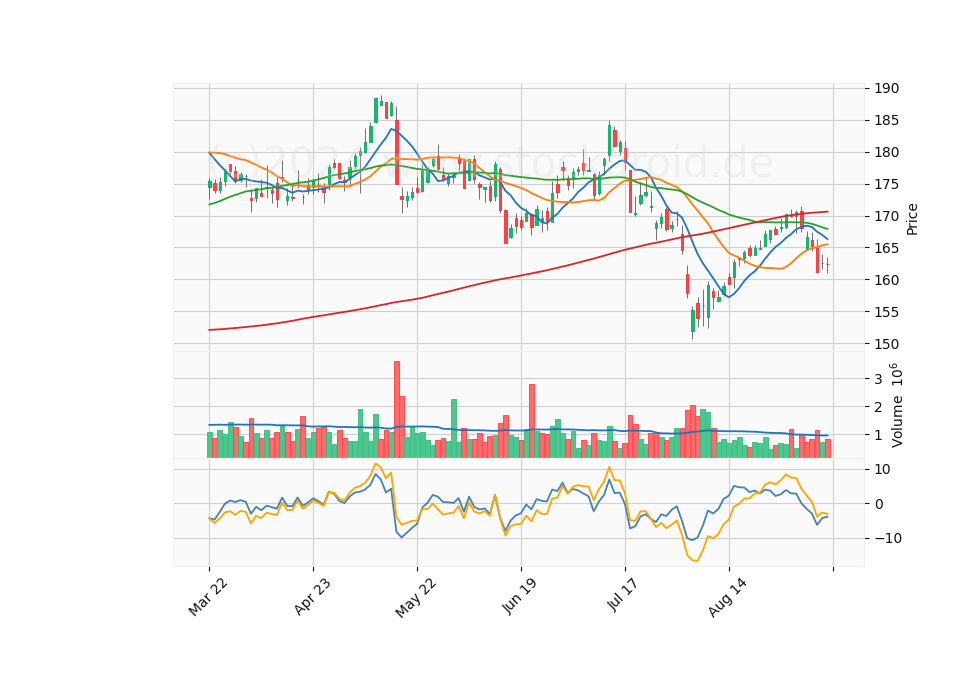The height and width of the screenshot is (690, 960).
Task: Click the tallest red volume bar in May
Action: click(397, 410)
